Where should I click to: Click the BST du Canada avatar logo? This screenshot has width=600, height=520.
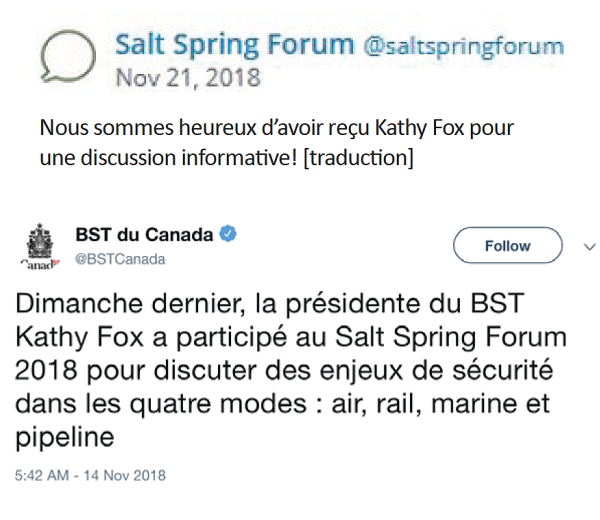pyautogui.click(x=42, y=250)
